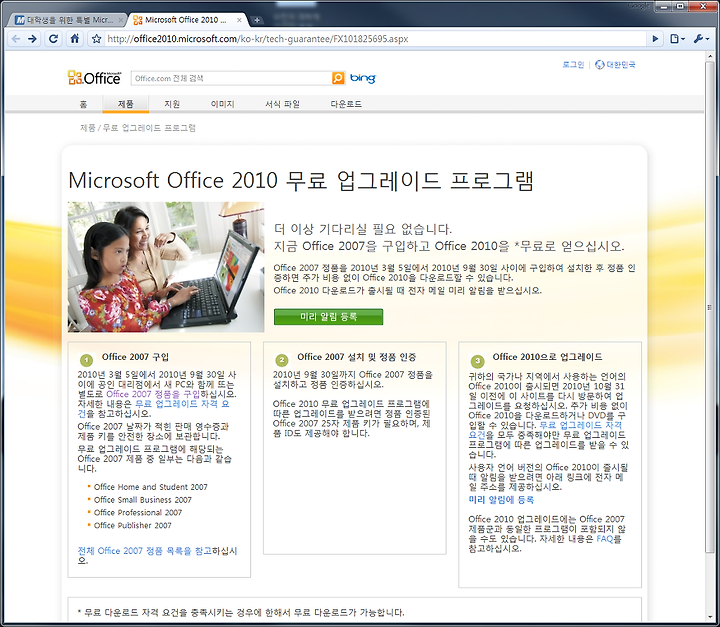Click the laptop family photo
The height and width of the screenshot is (627, 720).
click(x=166, y=267)
